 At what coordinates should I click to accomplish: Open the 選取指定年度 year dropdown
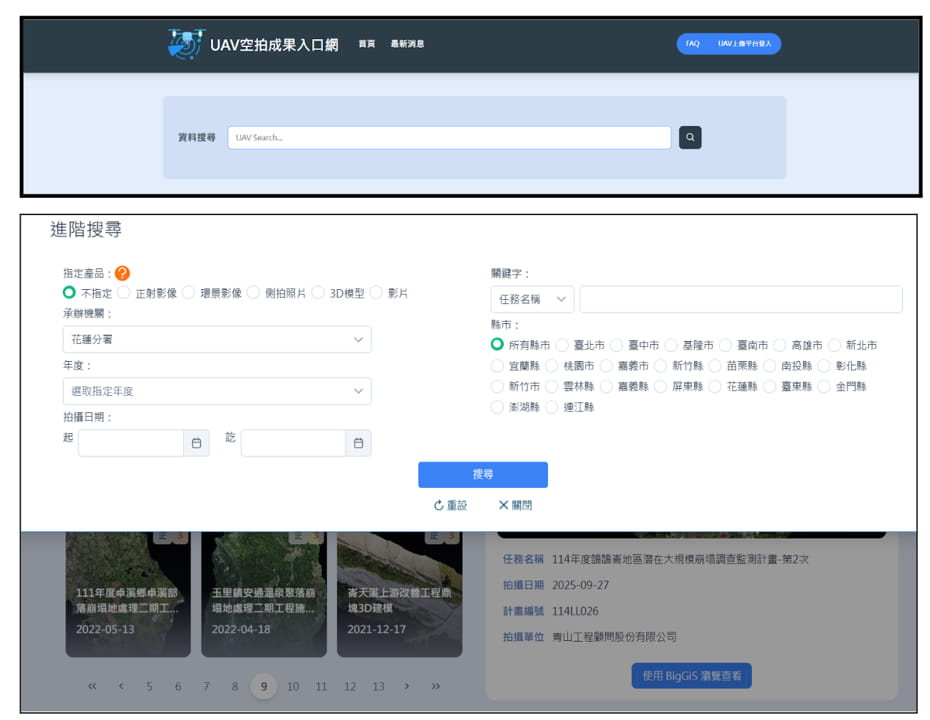pos(216,391)
